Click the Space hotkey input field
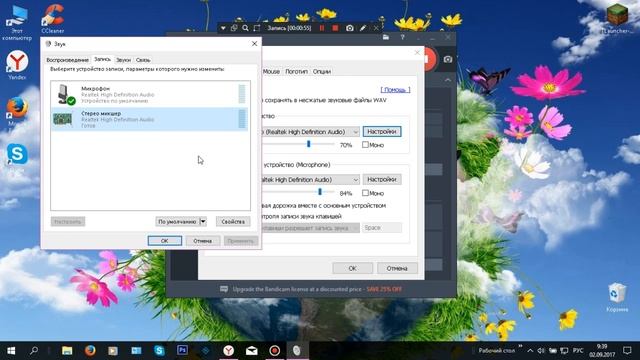Screen dimensions: 640x360 click(382, 228)
